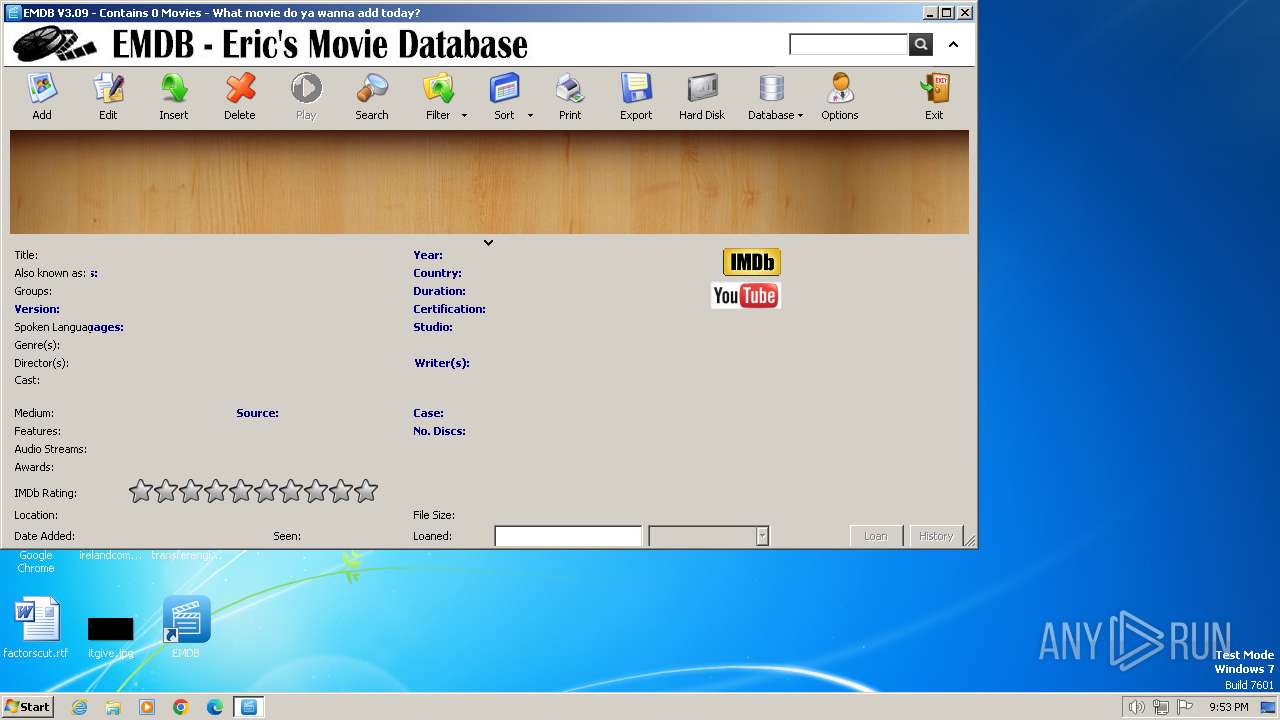
Task: Click the taskbar clock showing 9:53 PM
Action: (1229, 707)
